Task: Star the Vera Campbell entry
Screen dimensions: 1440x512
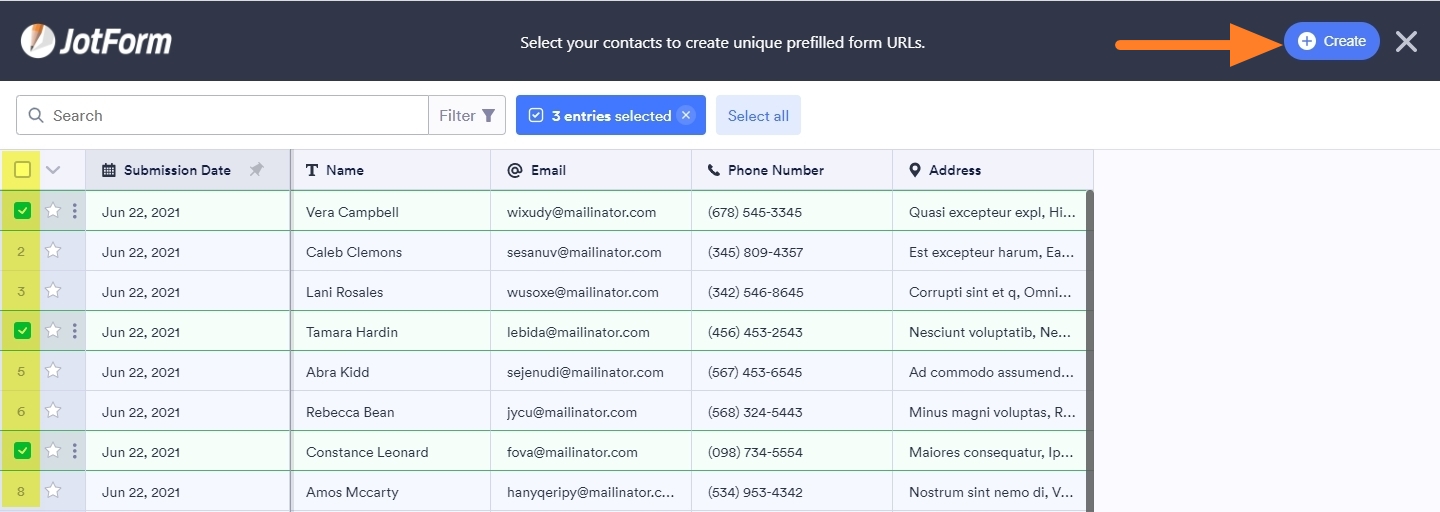Action: 53,211
